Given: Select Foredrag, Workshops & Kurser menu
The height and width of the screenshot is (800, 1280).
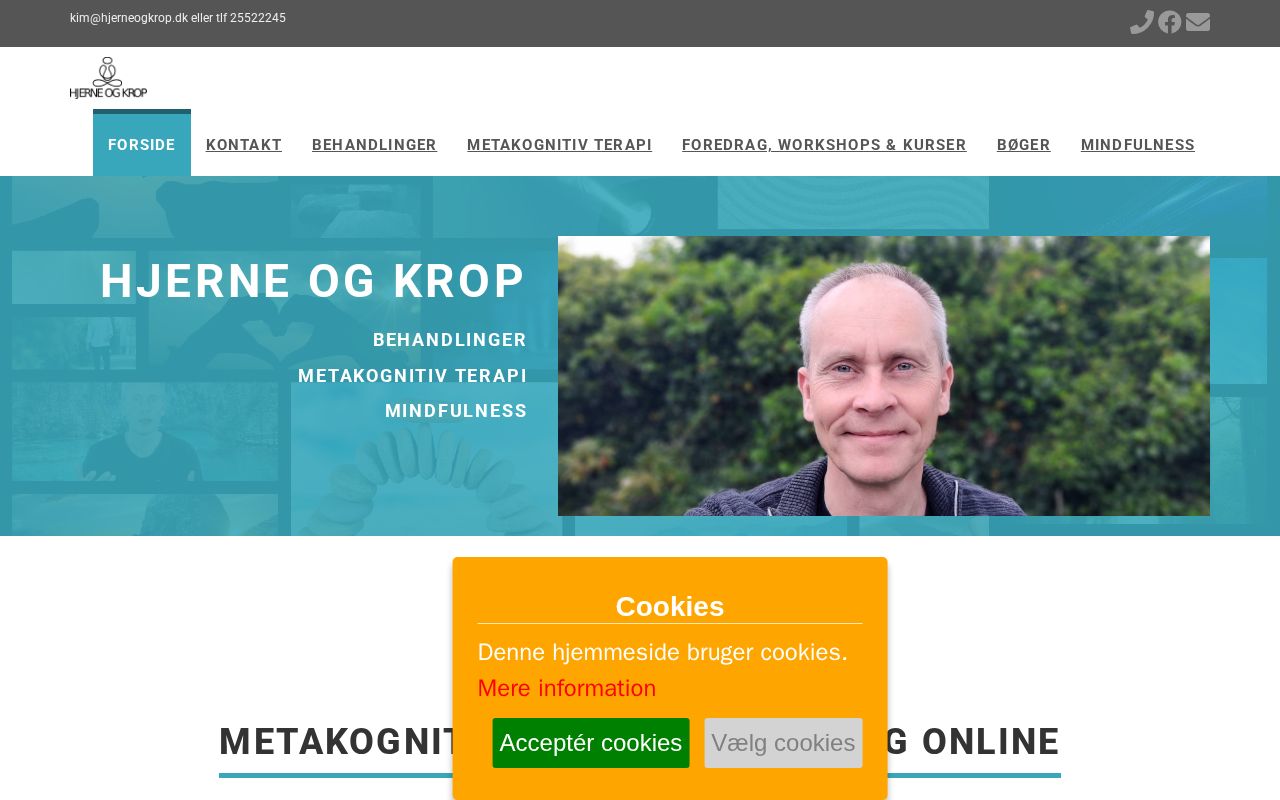Looking at the screenshot, I should pyautogui.click(x=824, y=145).
